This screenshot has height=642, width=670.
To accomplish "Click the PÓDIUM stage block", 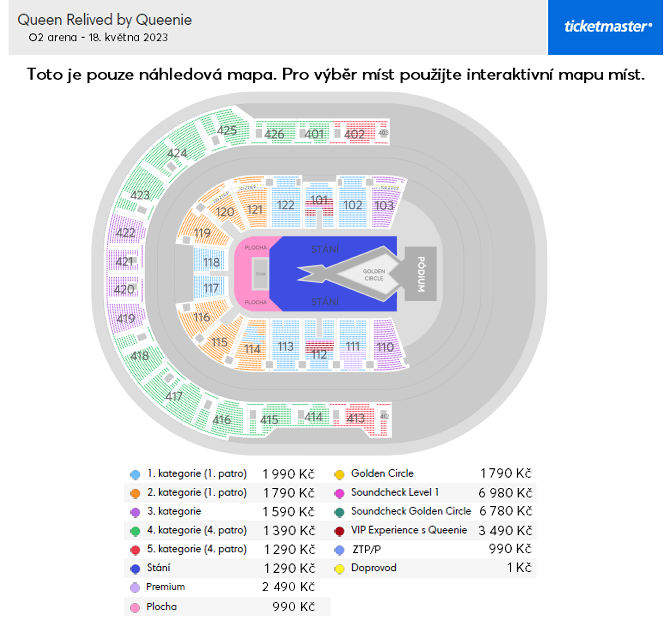I will pos(420,274).
